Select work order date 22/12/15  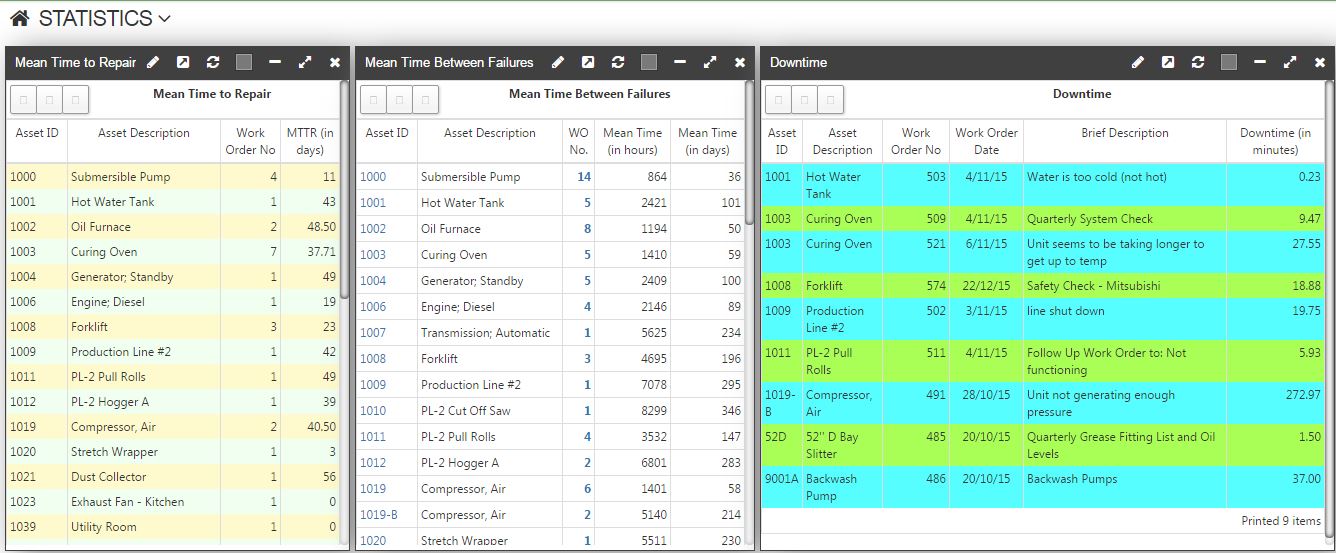pyautogui.click(x=986, y=286)
